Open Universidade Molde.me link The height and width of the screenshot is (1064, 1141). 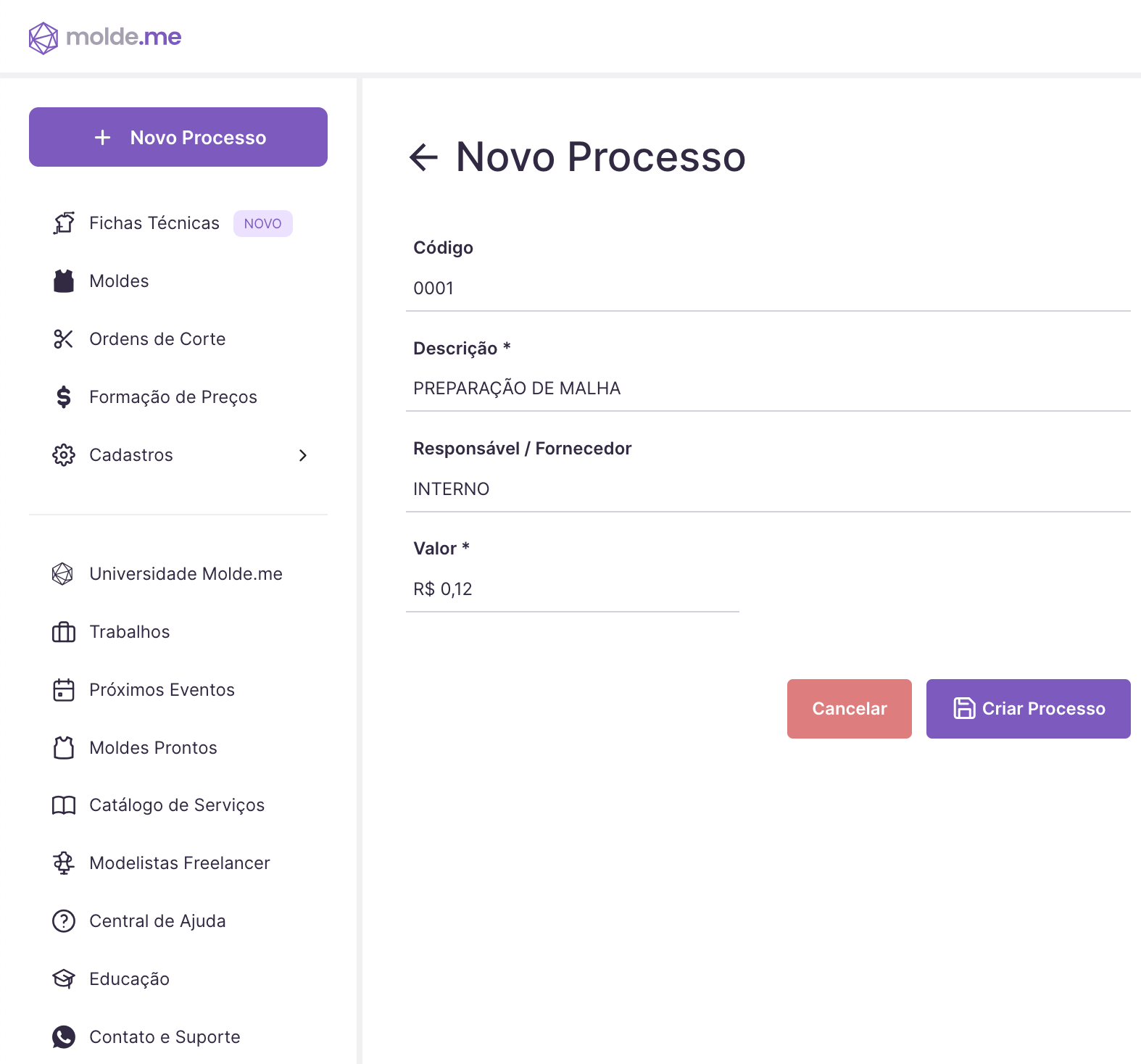click(186, 574)
